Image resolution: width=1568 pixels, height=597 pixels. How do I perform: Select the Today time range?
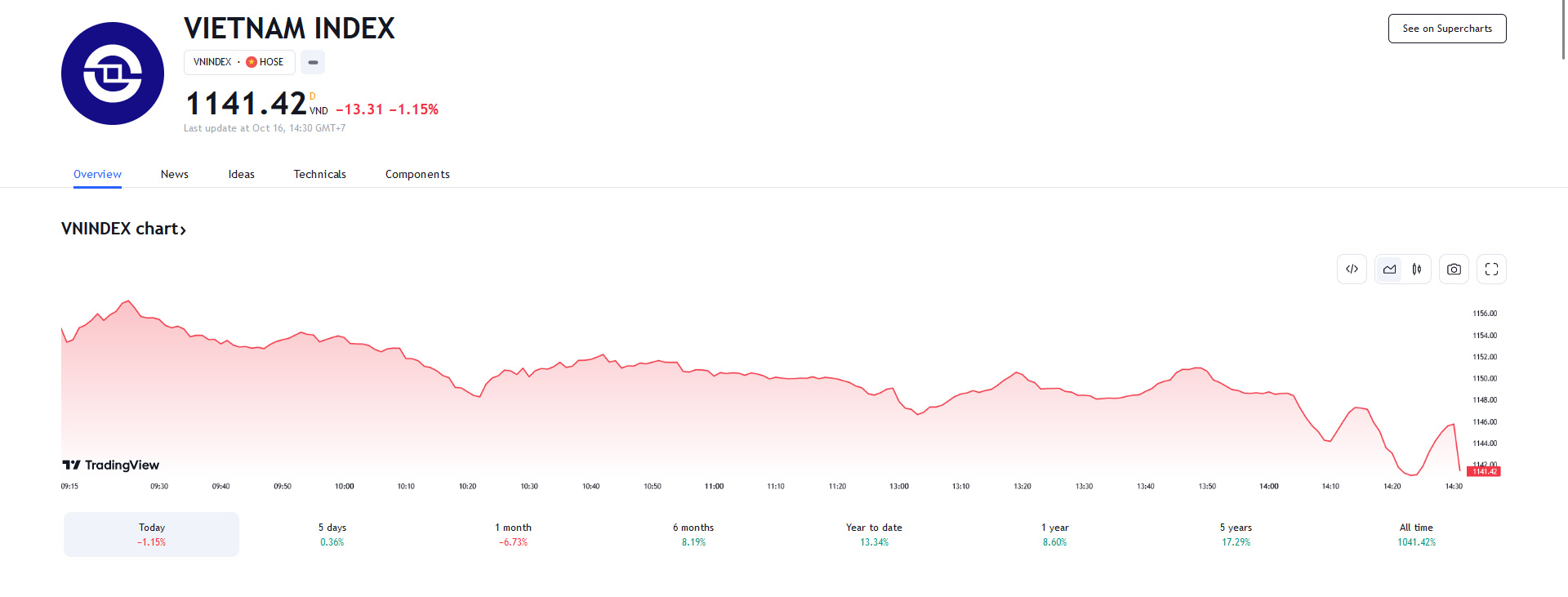(151, 534)
